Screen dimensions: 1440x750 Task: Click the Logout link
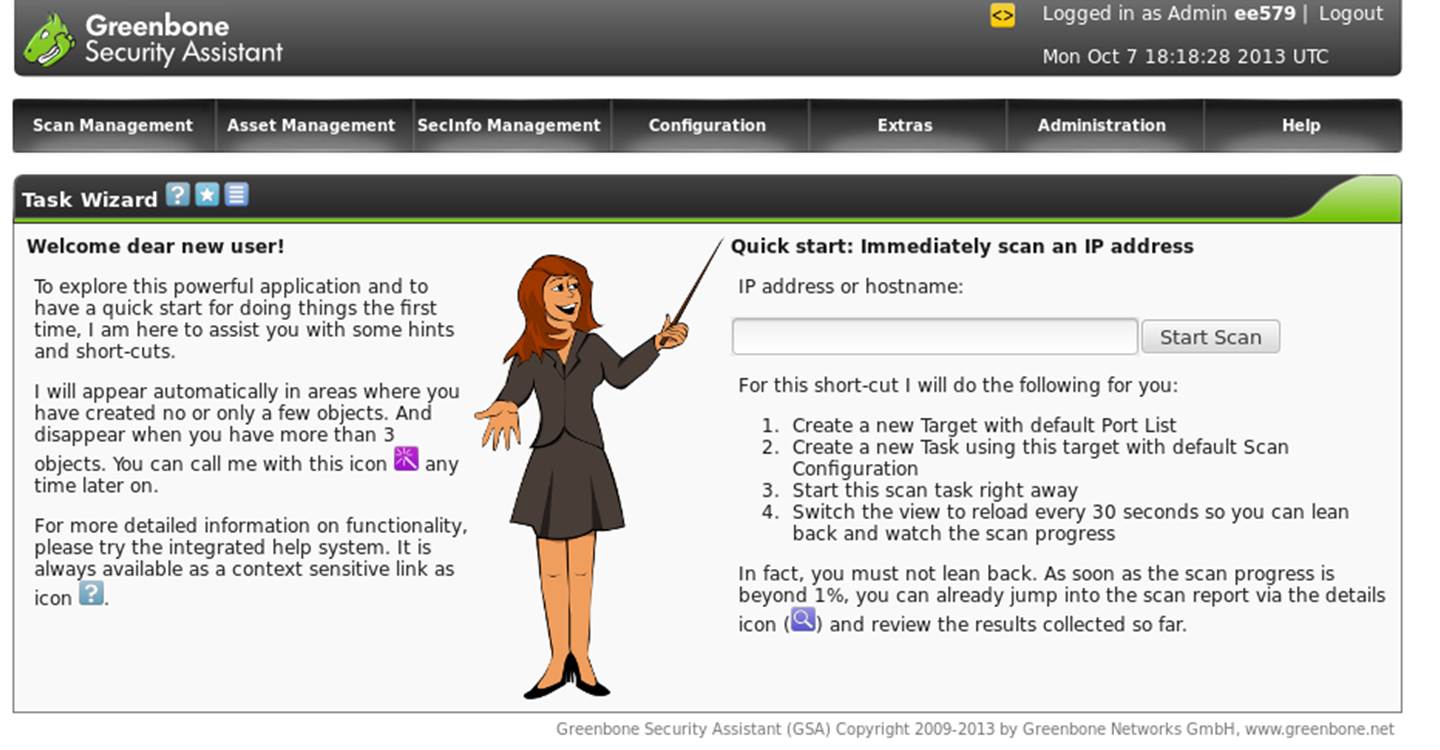point(1351,14)
